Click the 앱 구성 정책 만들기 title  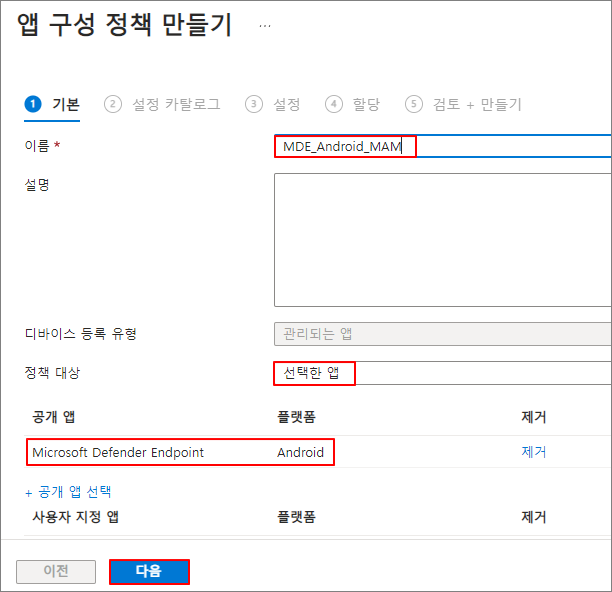(125, 25)
